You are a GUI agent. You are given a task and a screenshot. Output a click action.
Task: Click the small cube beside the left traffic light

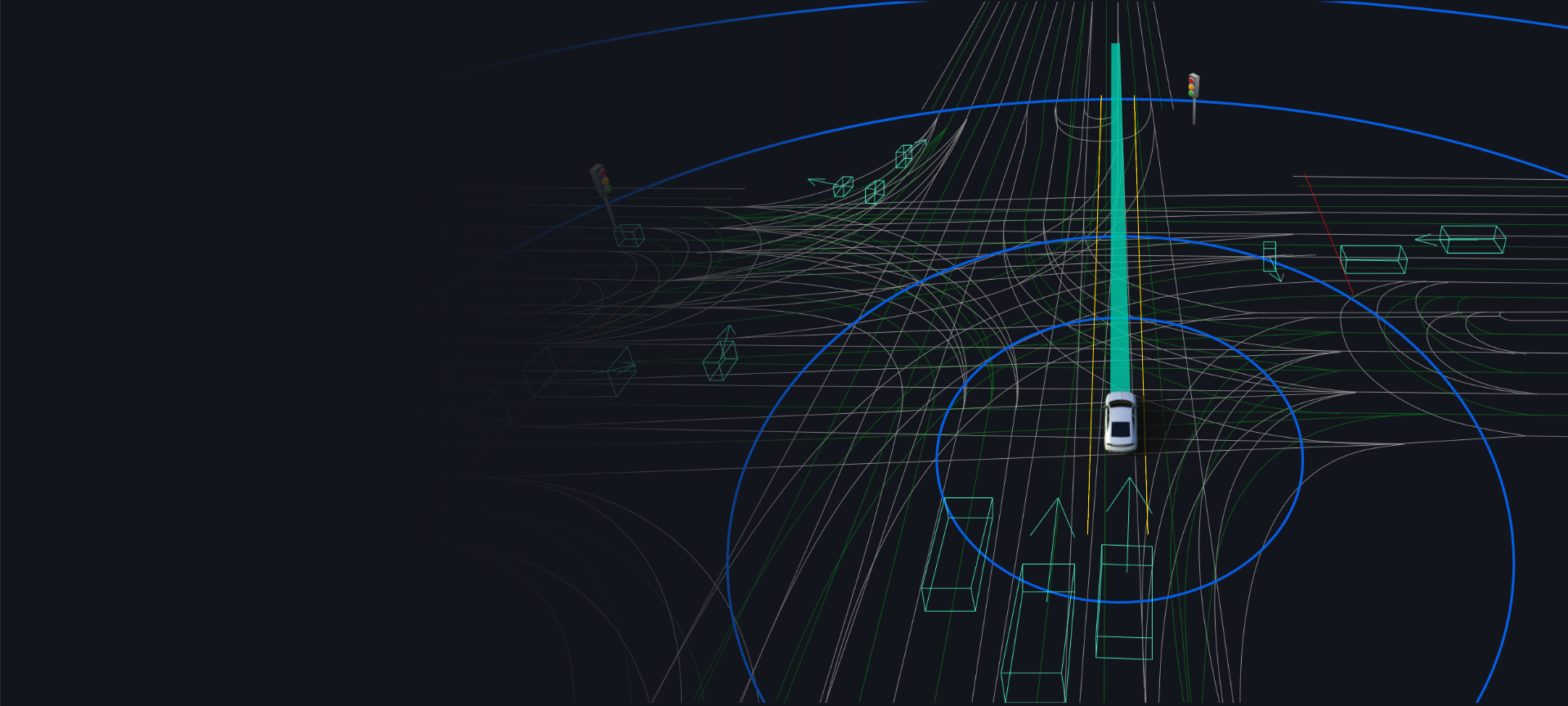(x=629, y=236)
